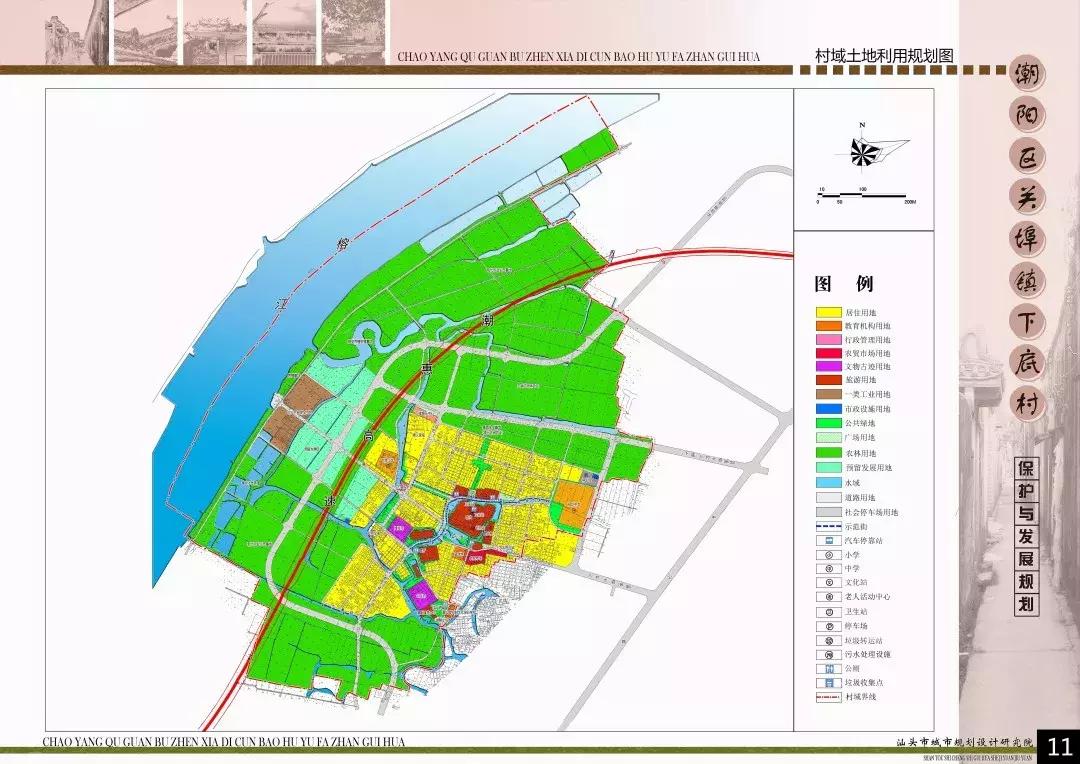Click the 200M scale label
Image resolution: width=1080 pixels, height=764 pixels.
pyautogui.click(x=909, y=203)
